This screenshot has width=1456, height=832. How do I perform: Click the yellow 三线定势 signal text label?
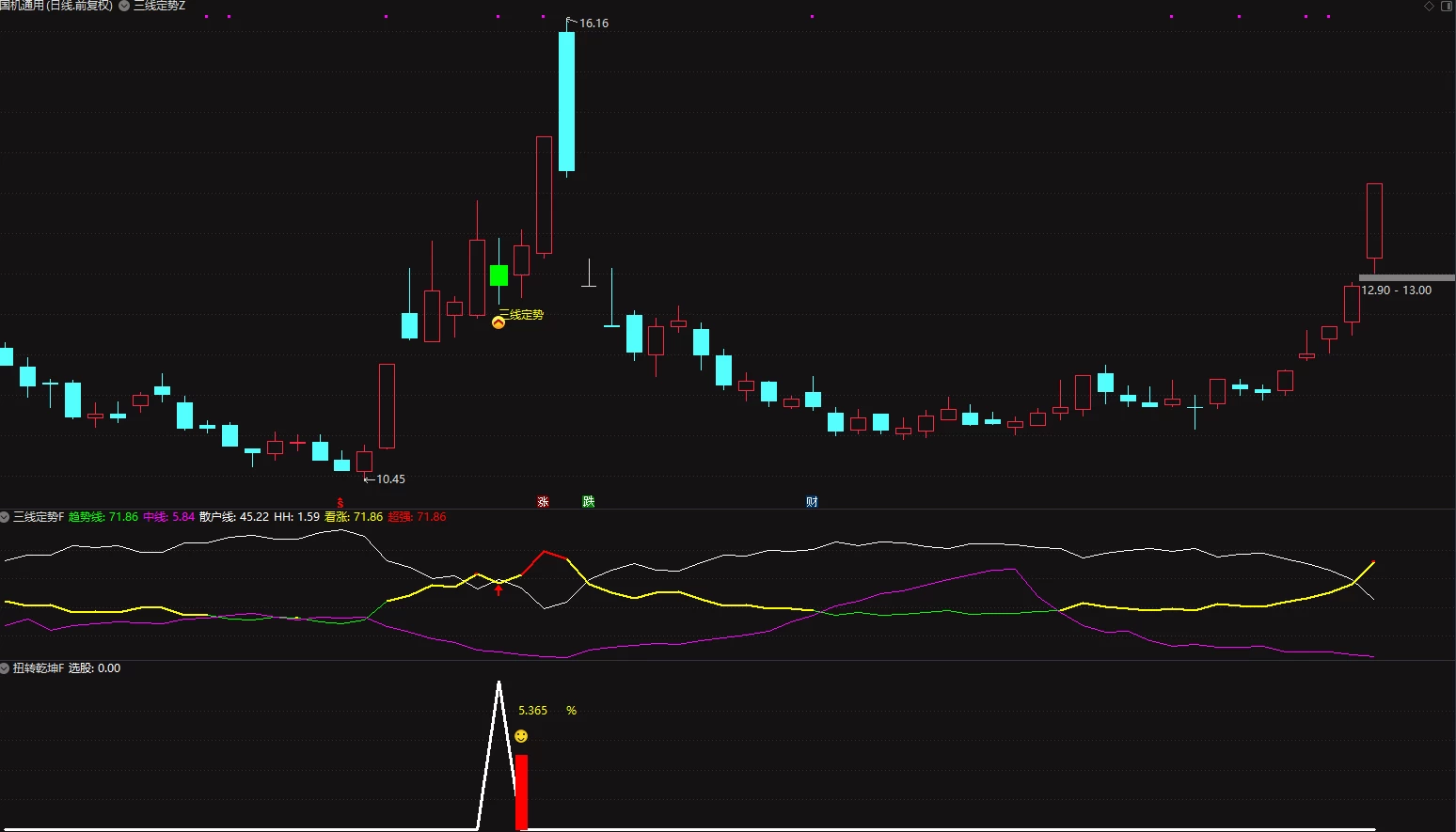pos(521,315)
